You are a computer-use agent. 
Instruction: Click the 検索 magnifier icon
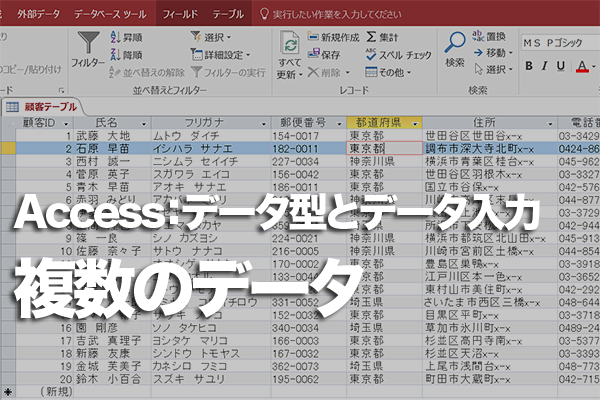click(x=455, y=50)
